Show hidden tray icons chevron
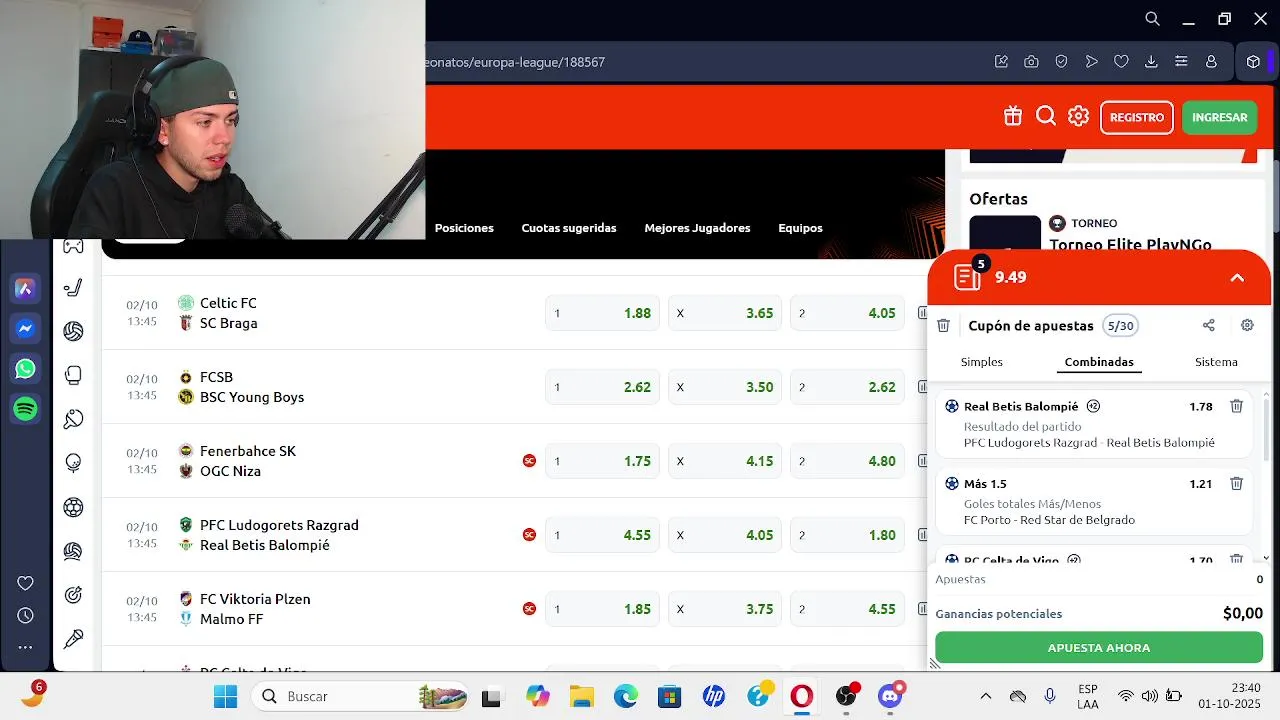1280x720 pixels. [x=985, y=696]
